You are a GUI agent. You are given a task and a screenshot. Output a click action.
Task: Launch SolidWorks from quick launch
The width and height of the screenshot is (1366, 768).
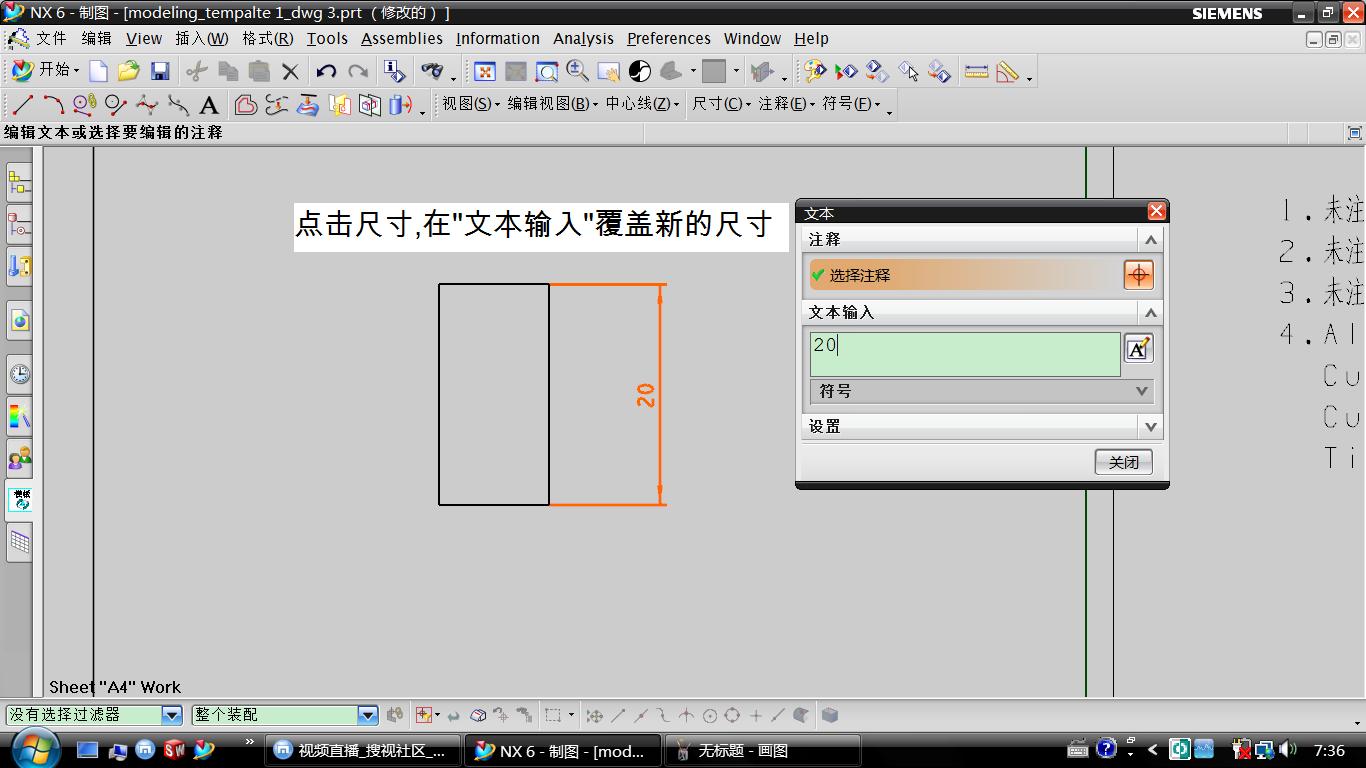(x=174, y=749)
